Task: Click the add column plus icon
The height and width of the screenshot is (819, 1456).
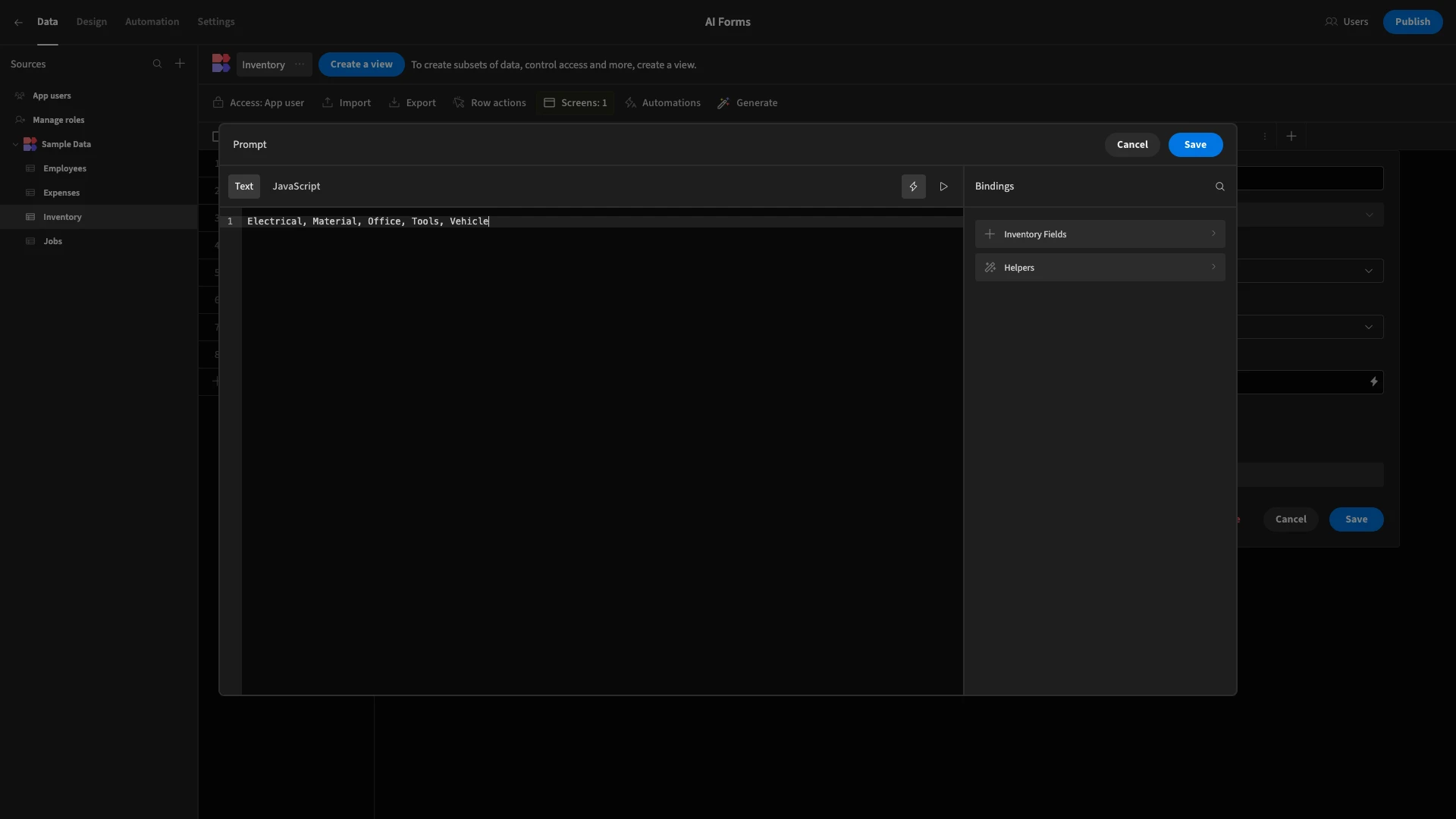Action: click(1291, 136)
